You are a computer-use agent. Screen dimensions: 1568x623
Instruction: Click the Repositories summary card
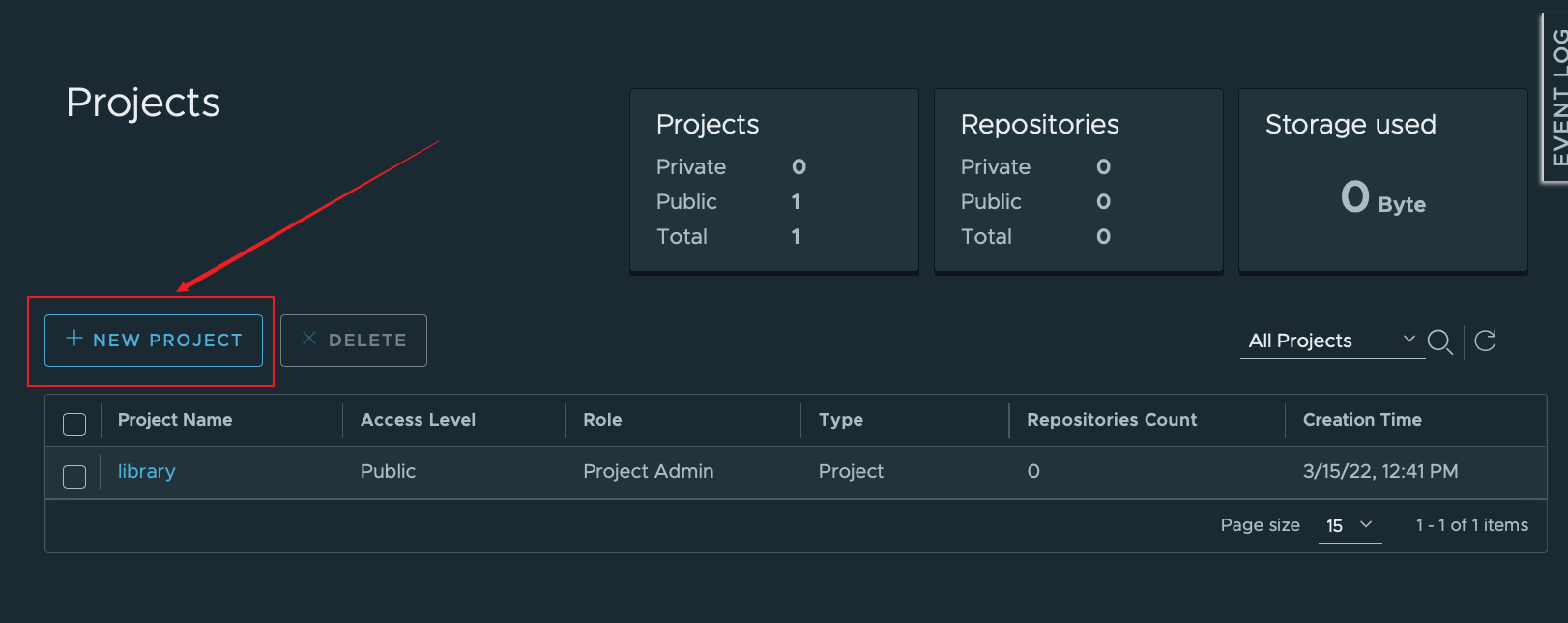[1078, 180]
